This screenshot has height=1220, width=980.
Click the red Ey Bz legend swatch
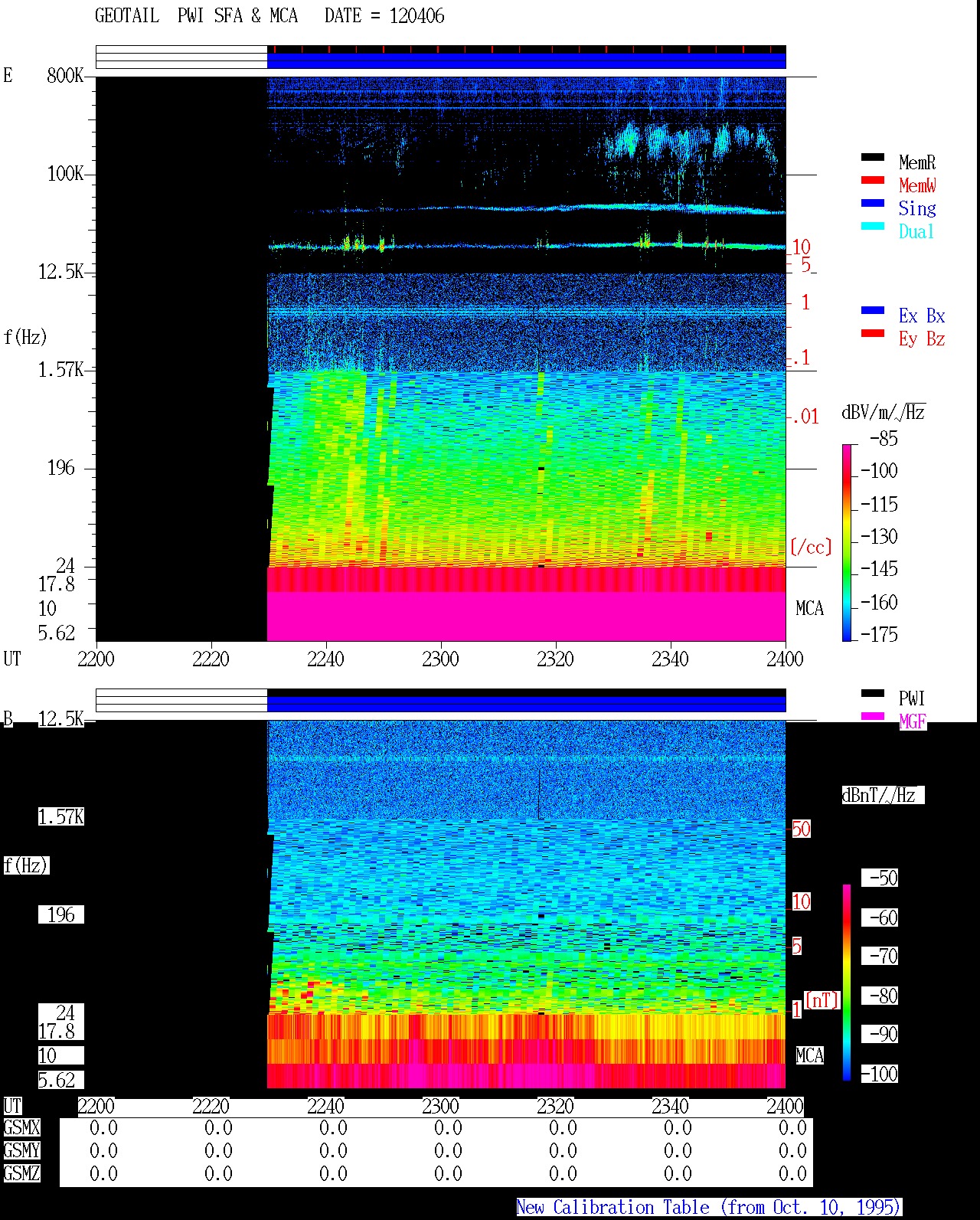click(873, 333)
